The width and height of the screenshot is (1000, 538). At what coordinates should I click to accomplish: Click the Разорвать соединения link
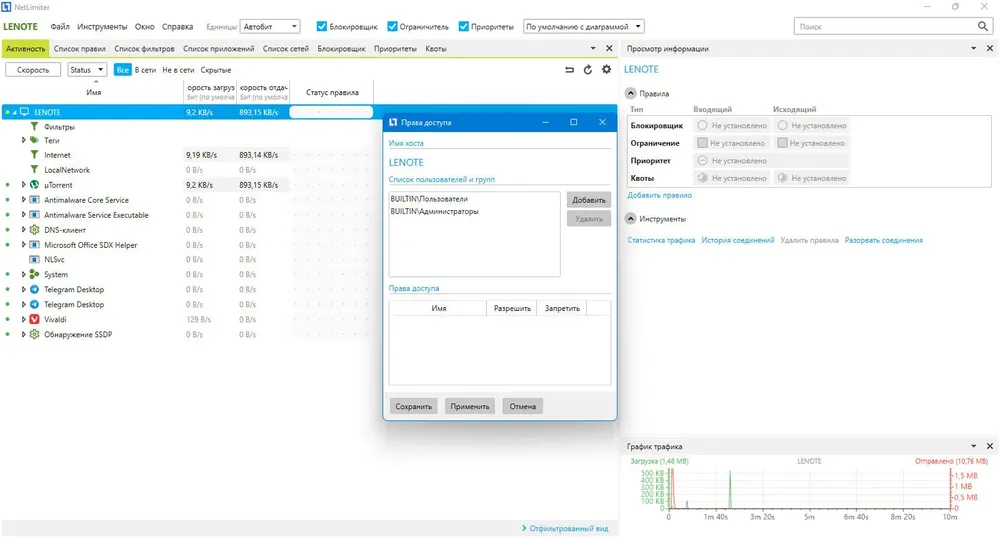(884, 240)
